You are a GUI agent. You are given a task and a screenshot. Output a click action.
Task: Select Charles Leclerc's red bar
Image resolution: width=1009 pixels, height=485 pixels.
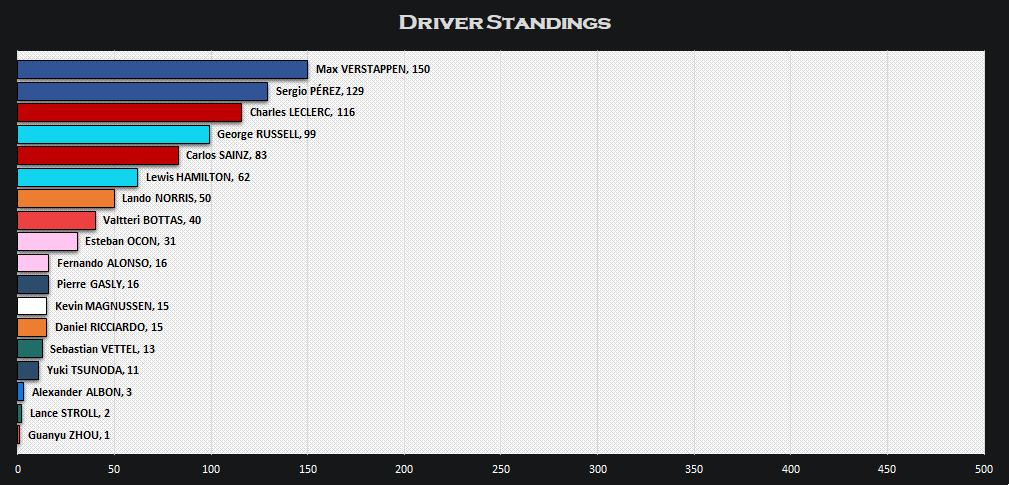(129, 112)
